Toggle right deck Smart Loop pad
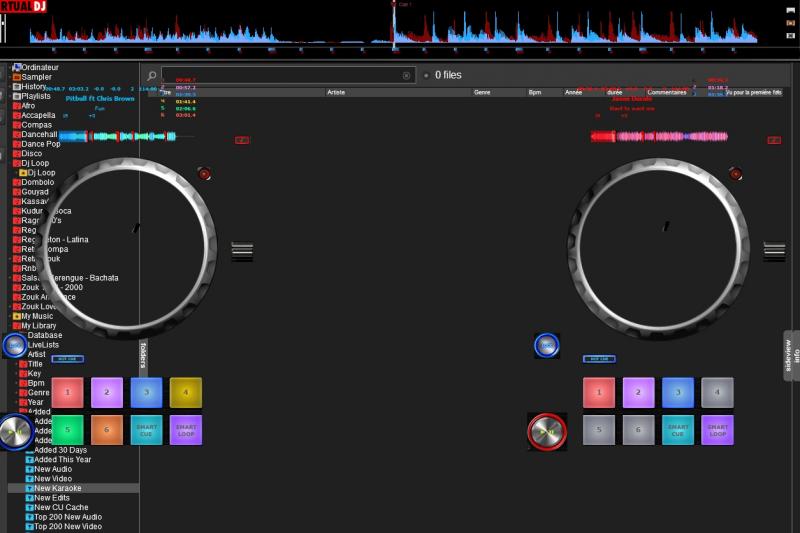Screen dimensions: 800x533 coord(717,430)
